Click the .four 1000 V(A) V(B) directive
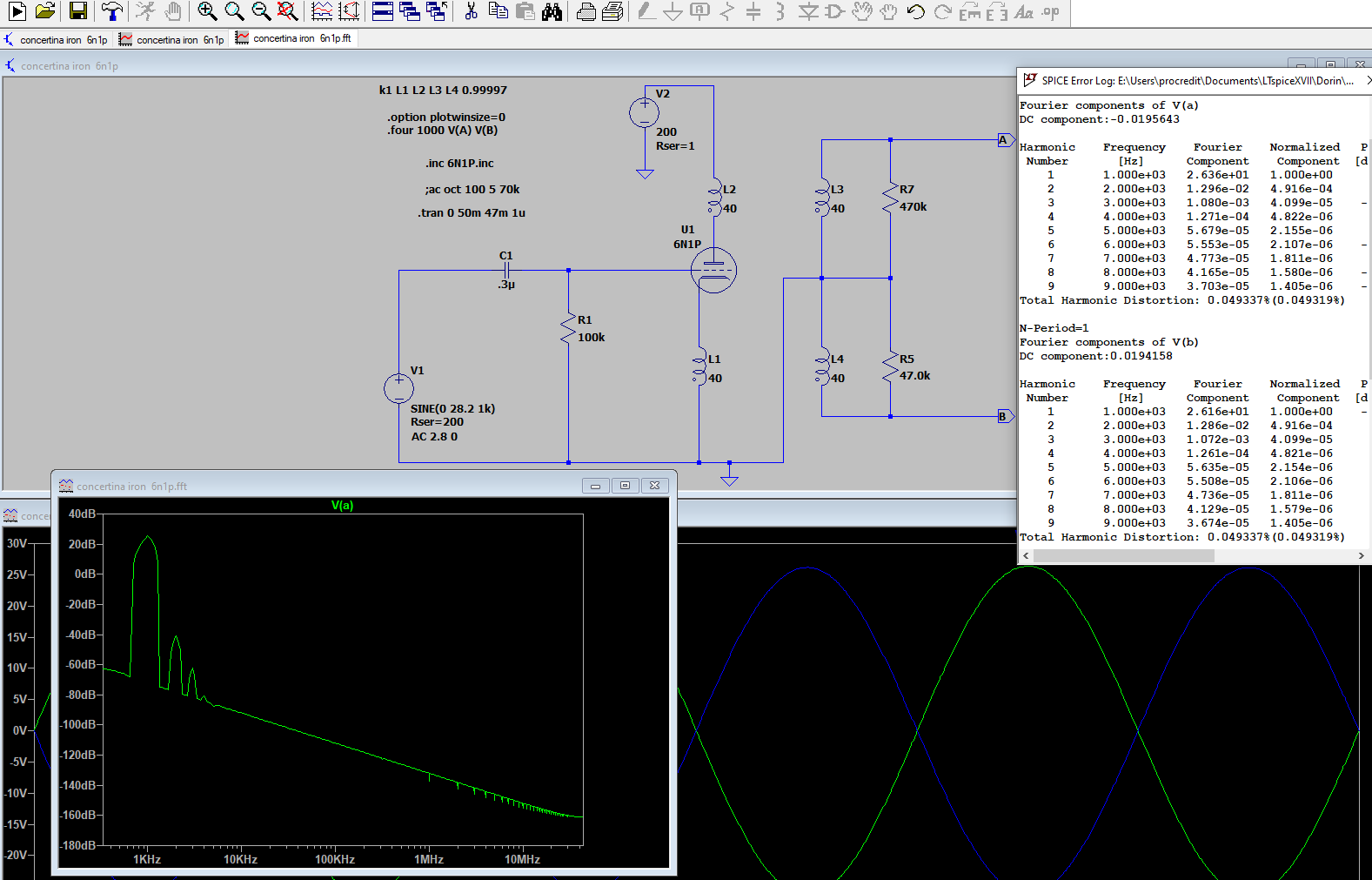This screenshot has width=1372, height=880. (x=442, y=131)
